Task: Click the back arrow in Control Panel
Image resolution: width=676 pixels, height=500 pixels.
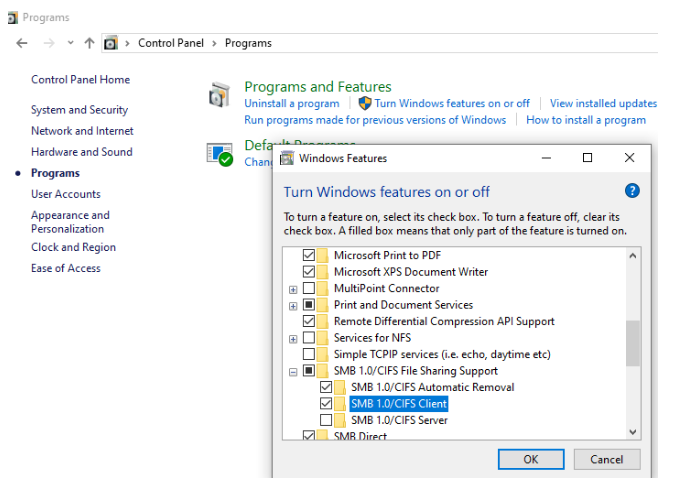Action: pyautogui.click(x=22, y=43)
